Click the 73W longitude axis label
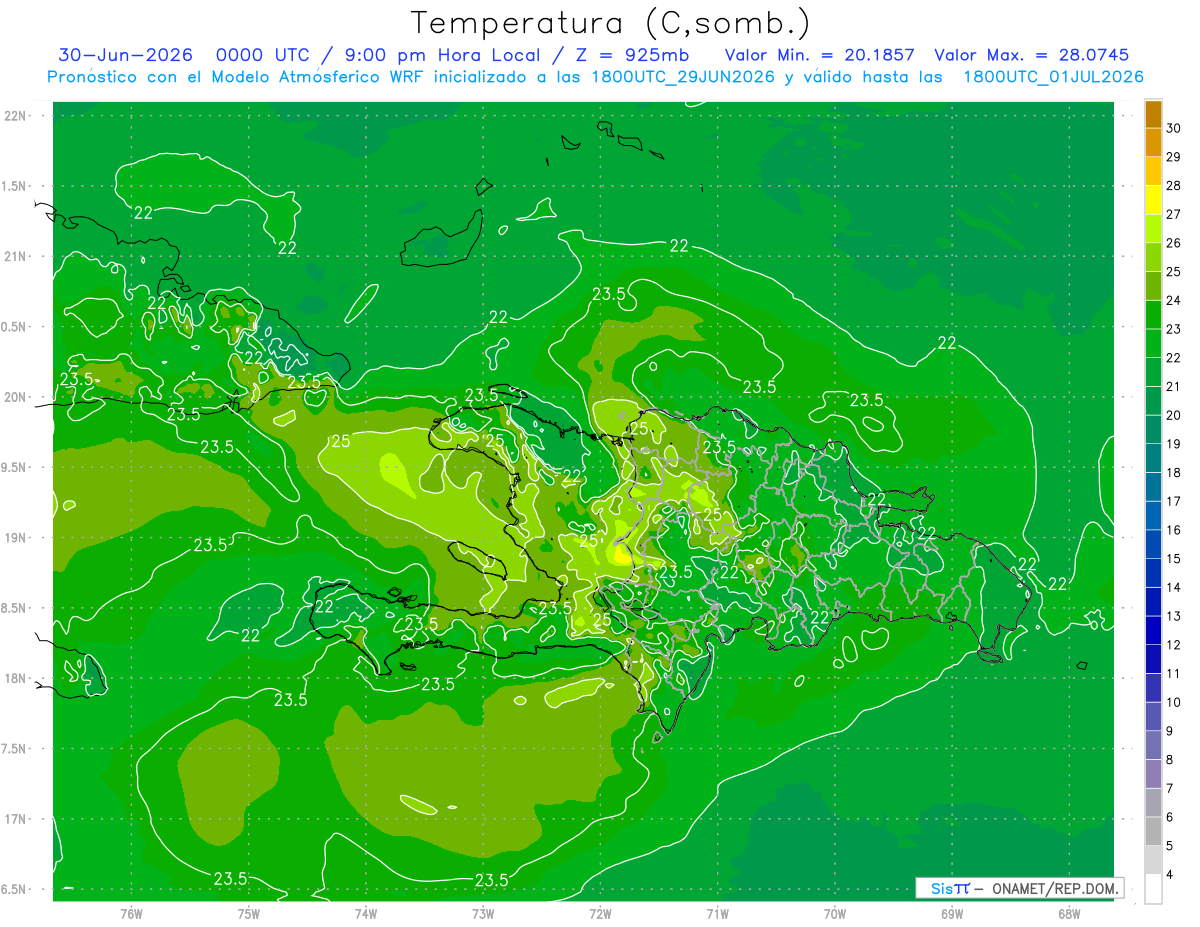 click(483, 913)
